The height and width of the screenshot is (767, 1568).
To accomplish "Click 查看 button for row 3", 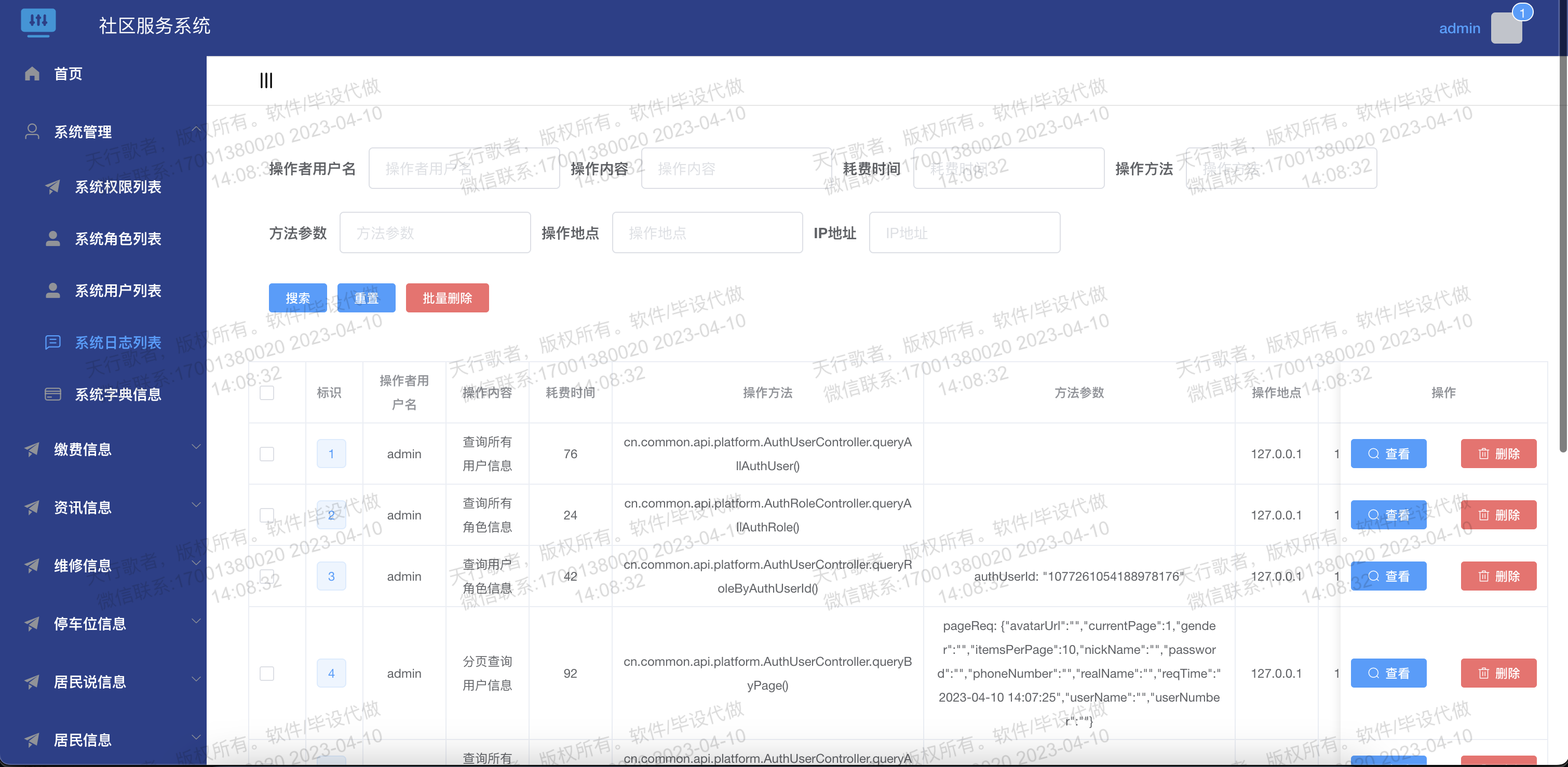I will coord(1388,576).
